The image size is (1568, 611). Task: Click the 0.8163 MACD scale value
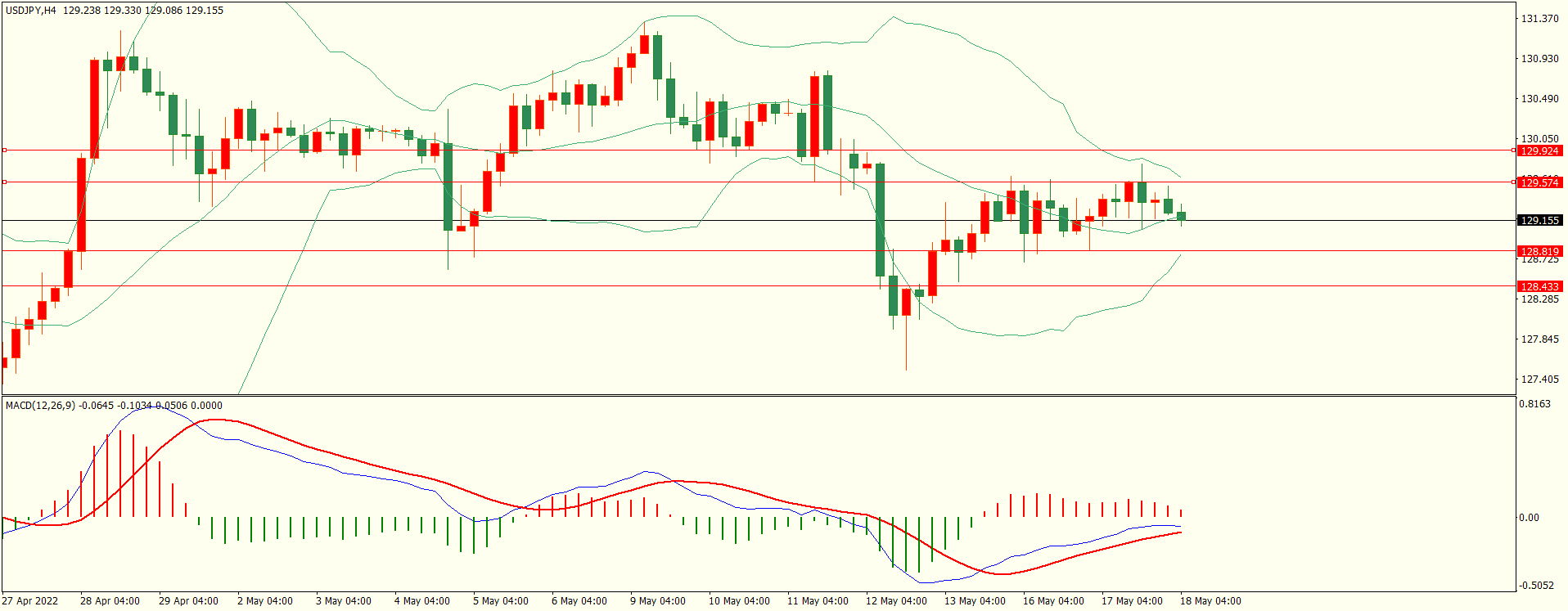point(1534,404)
